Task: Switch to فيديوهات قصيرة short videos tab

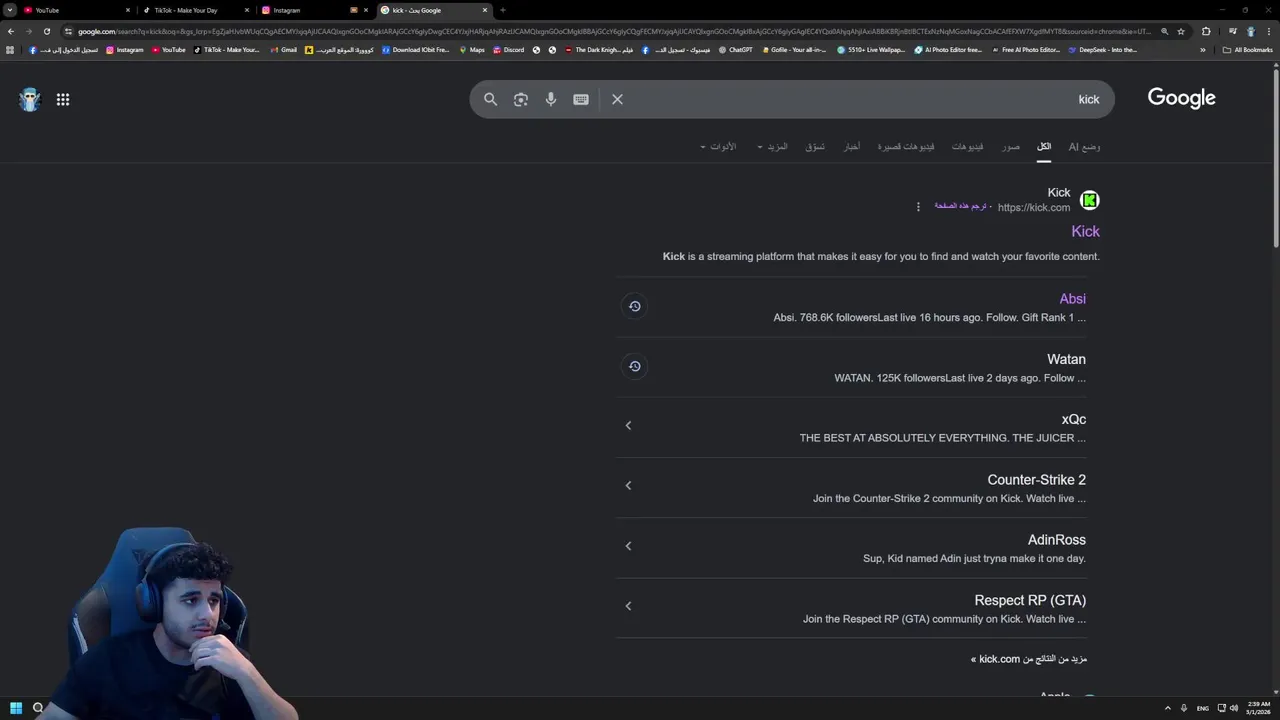Action: pos(906,147)
